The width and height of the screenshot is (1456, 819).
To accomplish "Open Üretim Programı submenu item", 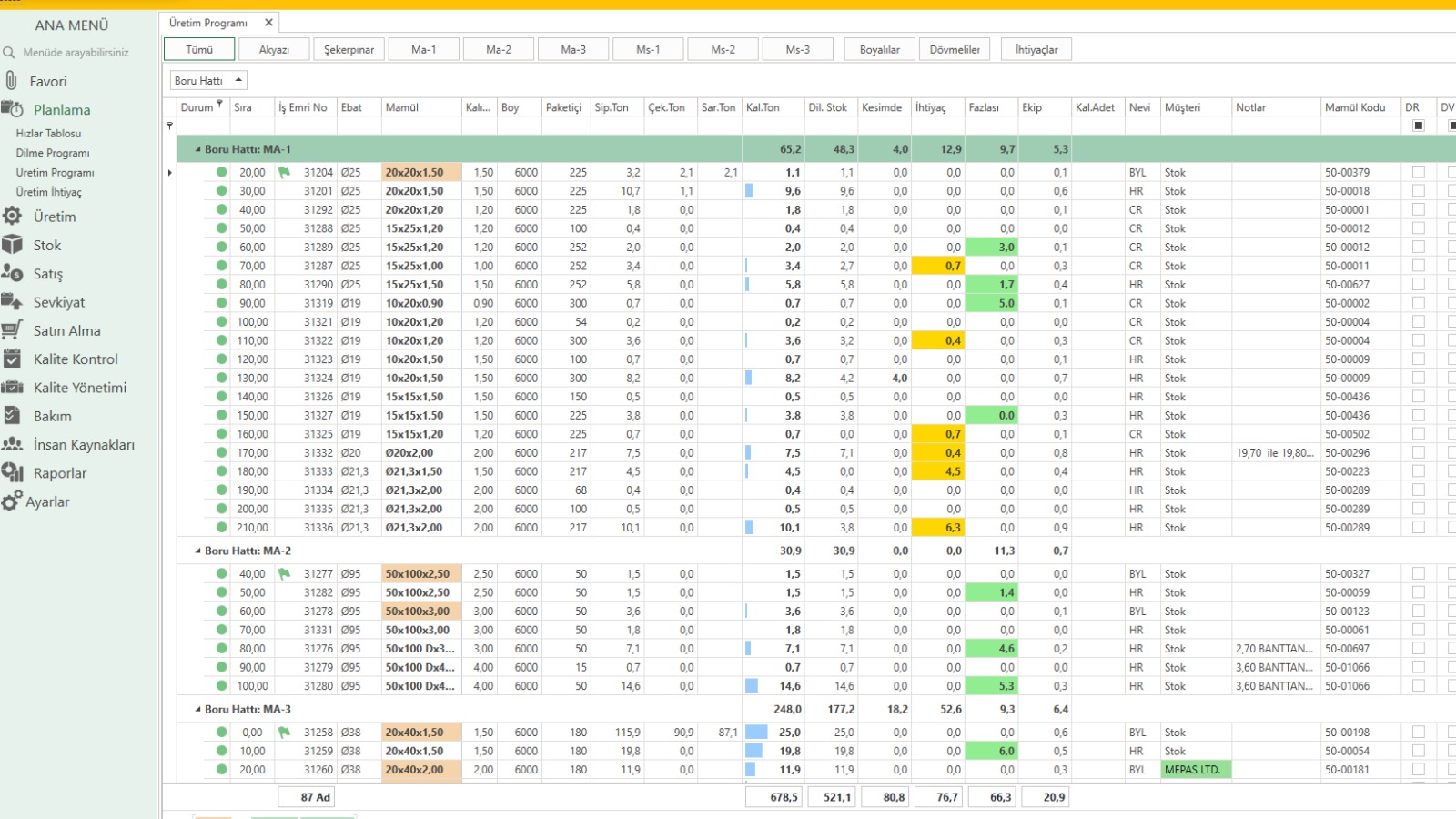I will (55, 172).
